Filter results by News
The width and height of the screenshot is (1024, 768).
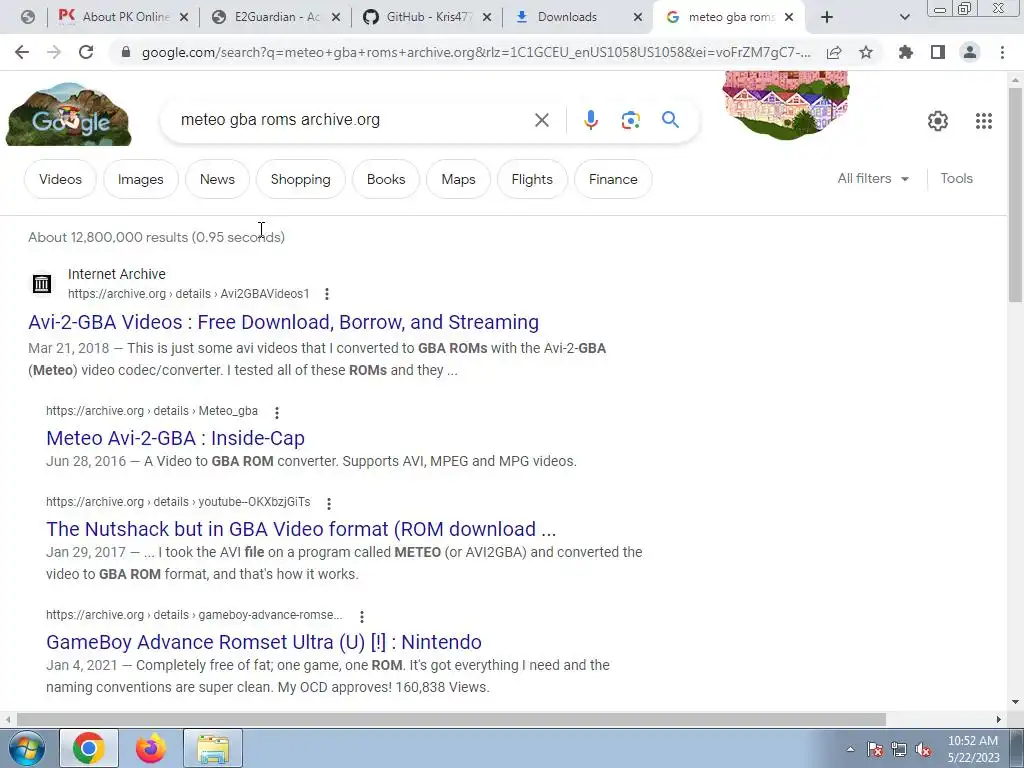point(217,179)
